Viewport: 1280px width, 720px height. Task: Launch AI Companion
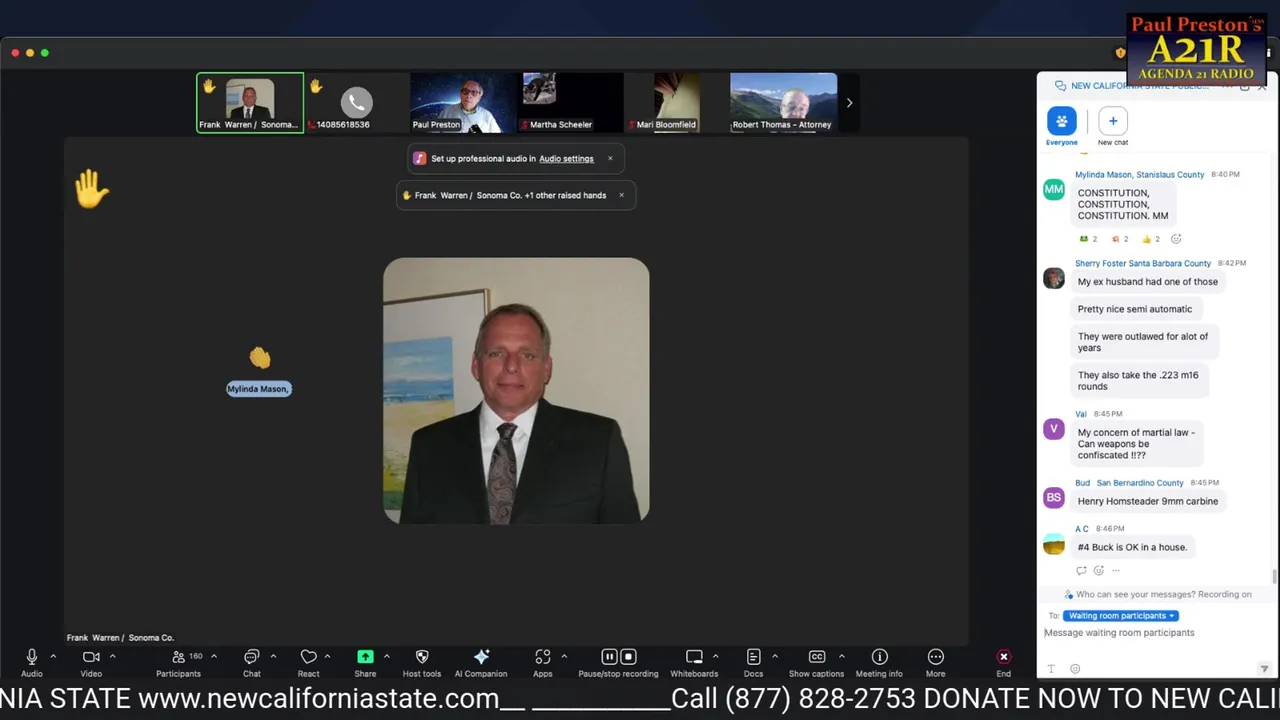[481, 662]
